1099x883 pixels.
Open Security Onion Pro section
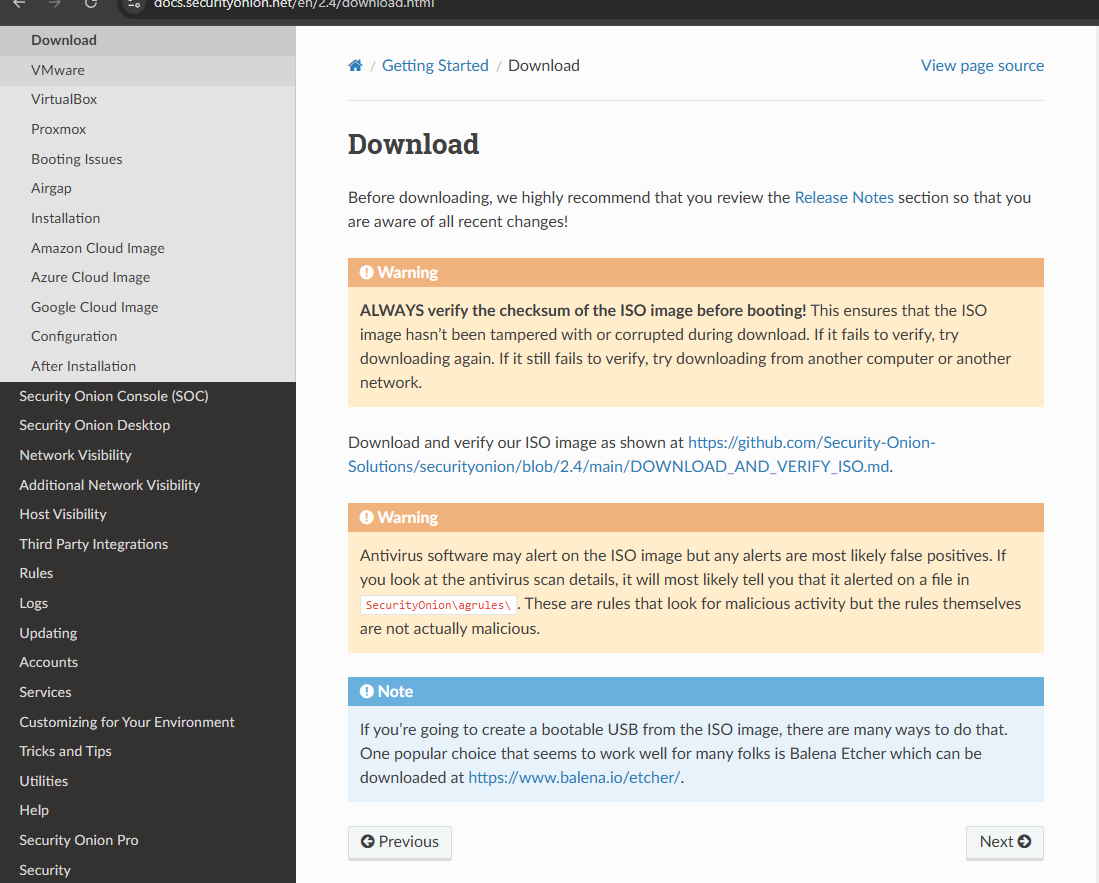148,840
